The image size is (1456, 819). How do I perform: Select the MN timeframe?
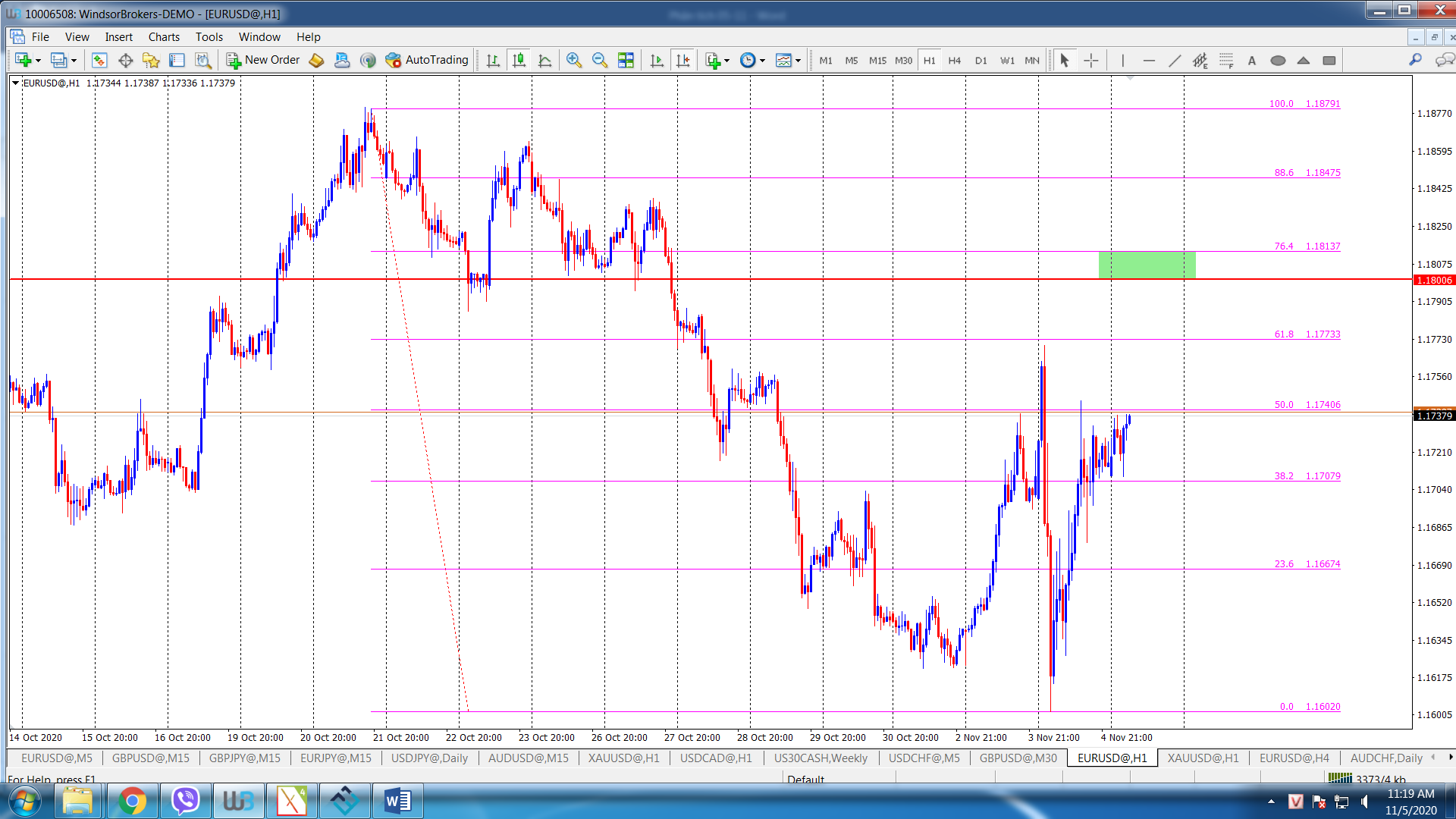click(x=1032, y=61)
